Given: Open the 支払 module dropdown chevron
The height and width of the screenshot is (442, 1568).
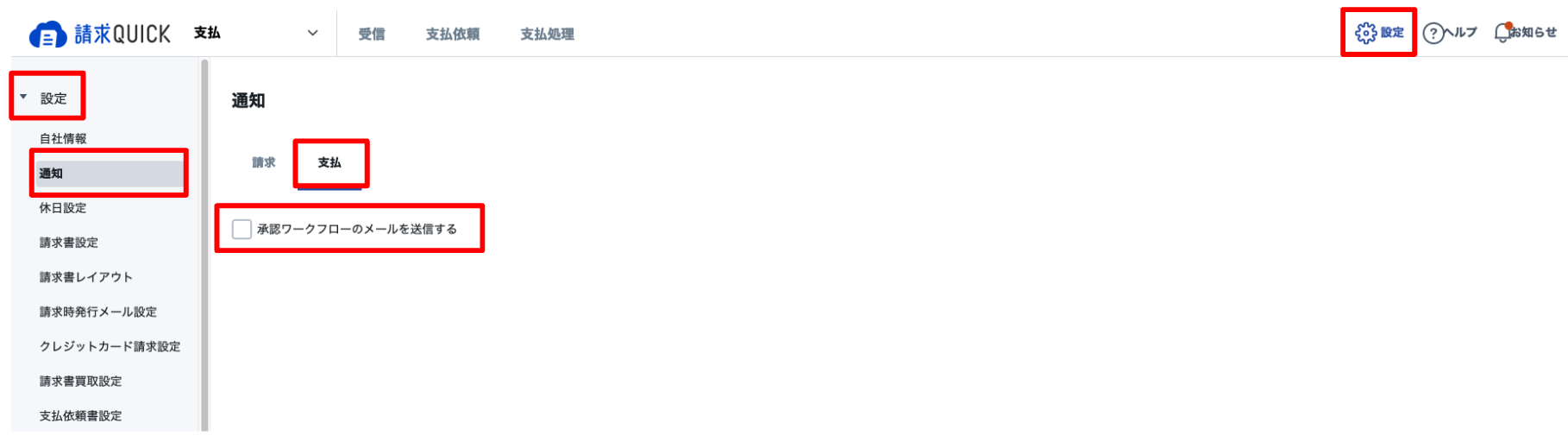Looking at the screenshot, I should click(x=312, y=33).
